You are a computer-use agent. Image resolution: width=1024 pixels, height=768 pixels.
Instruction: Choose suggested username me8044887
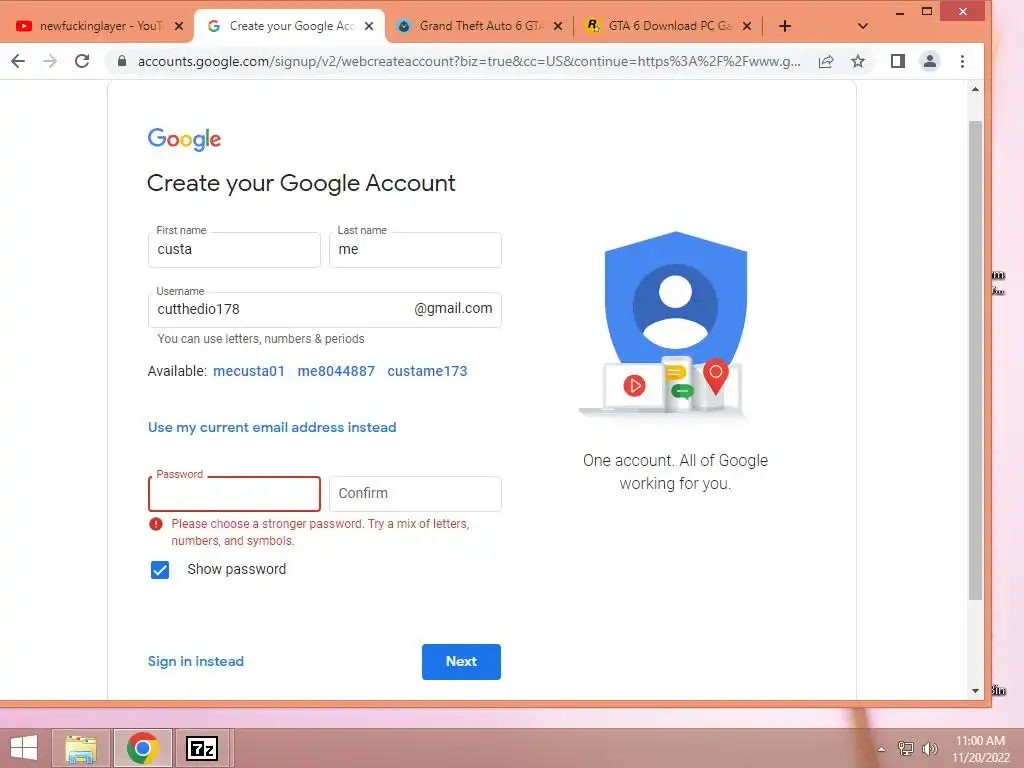[x=336, y=371]
